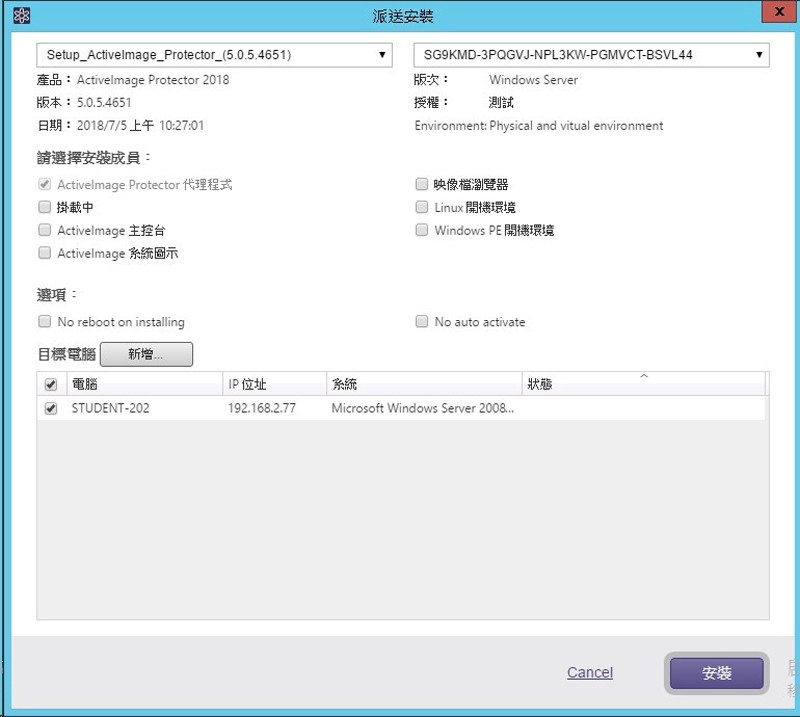
Task: Click the ActiveImage Protector 2018 product text
Action: 153,80
